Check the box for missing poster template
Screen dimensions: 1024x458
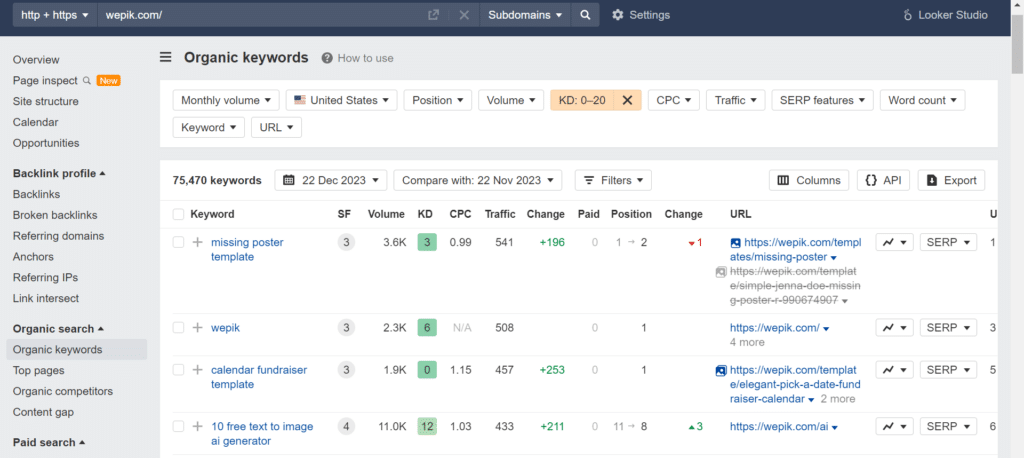pyautogui.click(x=178, y=242)
